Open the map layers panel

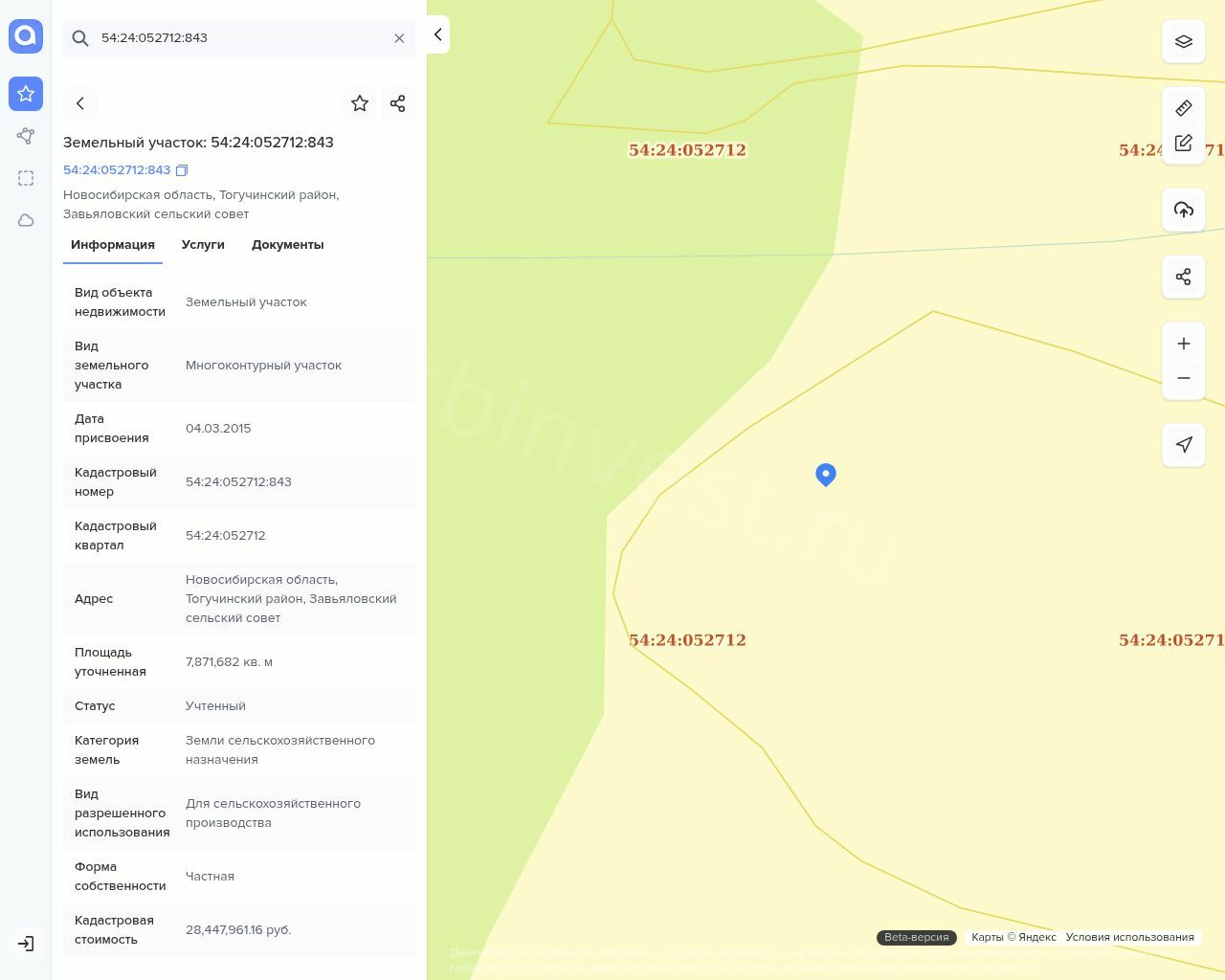[x=1184, y=42]
